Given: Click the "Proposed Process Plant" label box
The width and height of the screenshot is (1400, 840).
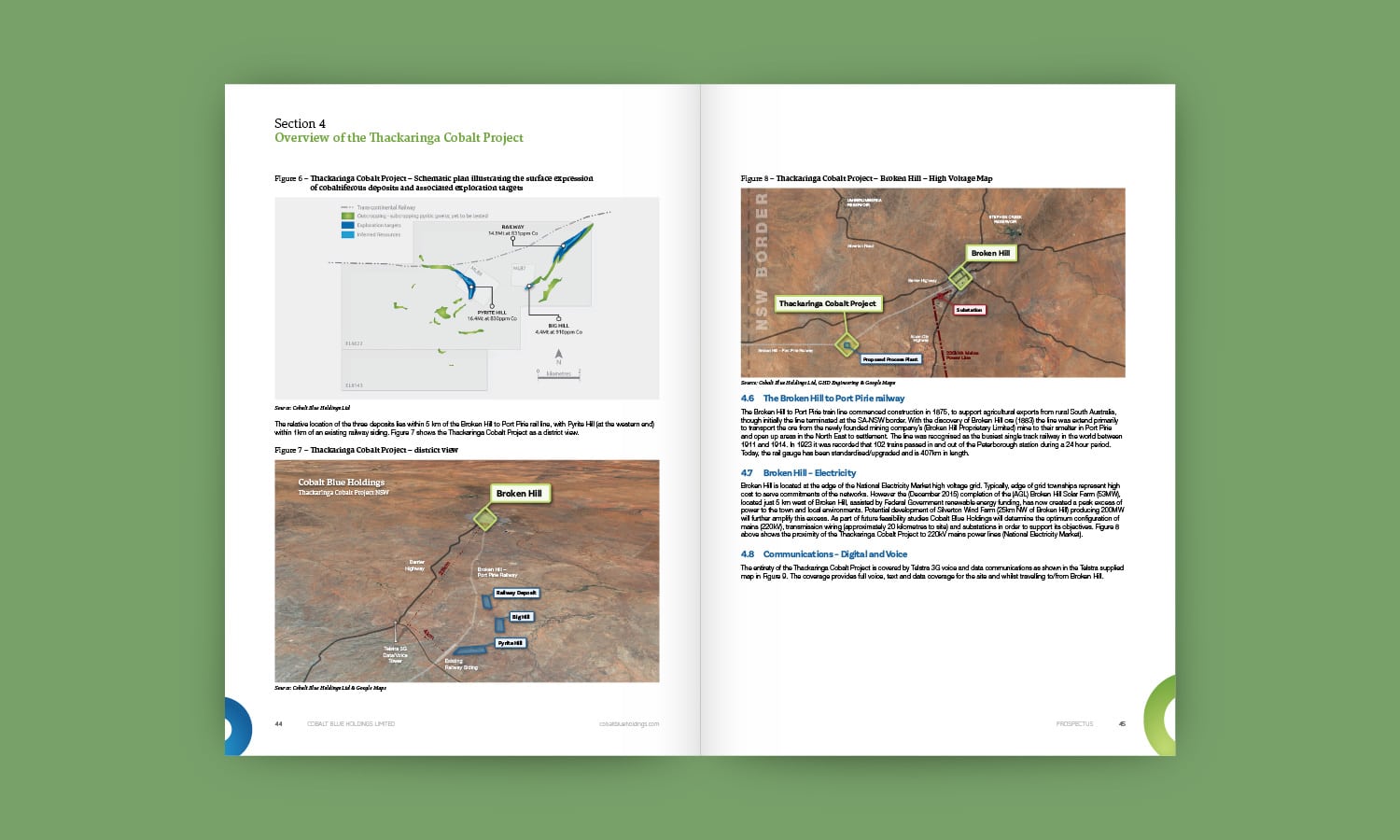Looking at the screenshot, I should click(891, 359).
